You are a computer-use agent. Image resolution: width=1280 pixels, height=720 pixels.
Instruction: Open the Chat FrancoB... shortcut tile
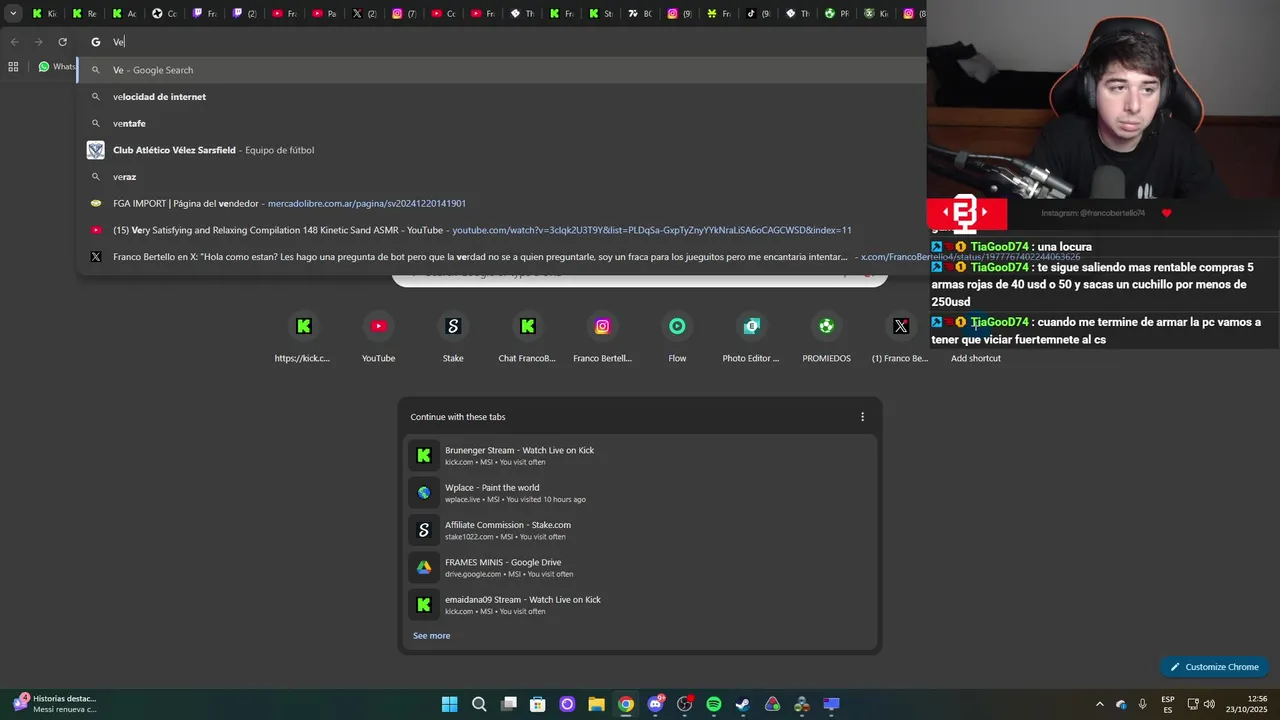527,337
